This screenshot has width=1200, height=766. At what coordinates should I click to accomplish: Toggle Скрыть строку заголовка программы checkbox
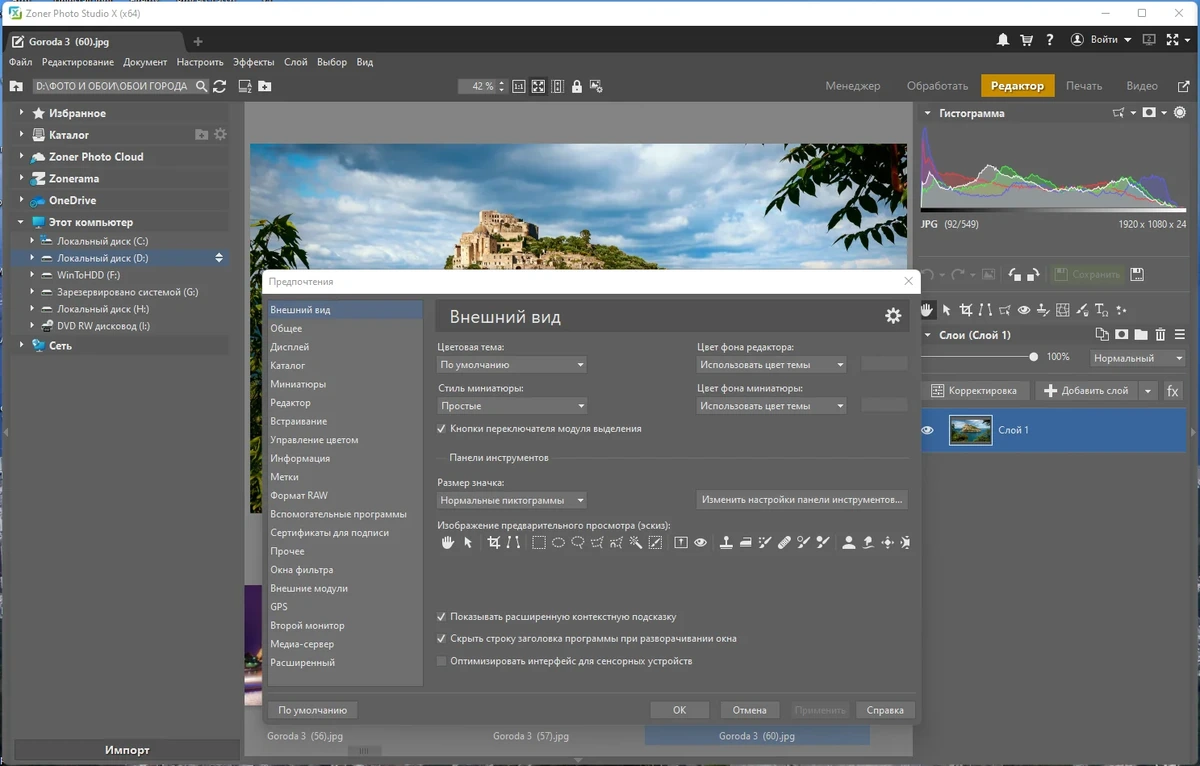442,638
